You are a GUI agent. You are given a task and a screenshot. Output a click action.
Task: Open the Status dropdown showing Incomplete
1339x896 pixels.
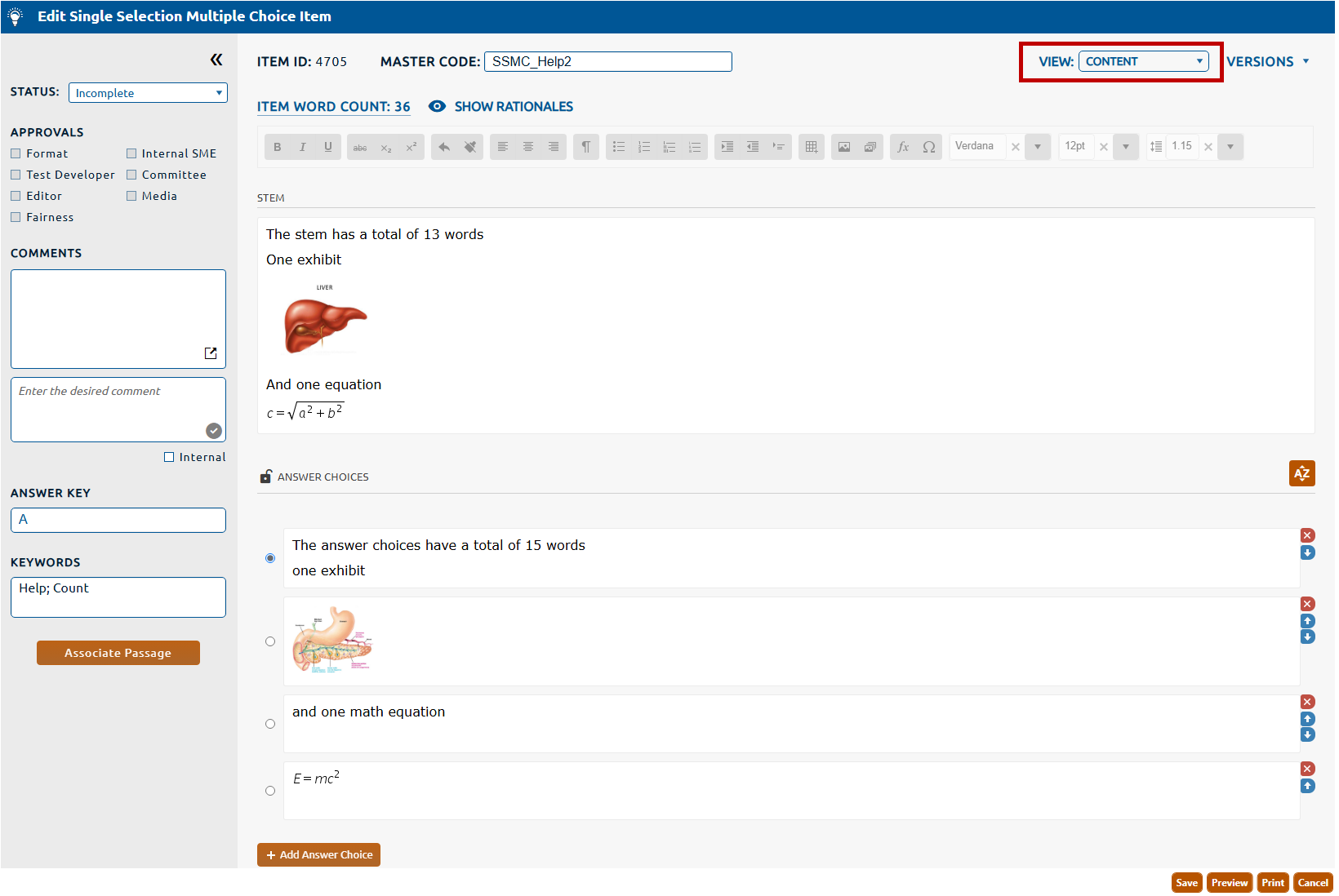point(148,93)
